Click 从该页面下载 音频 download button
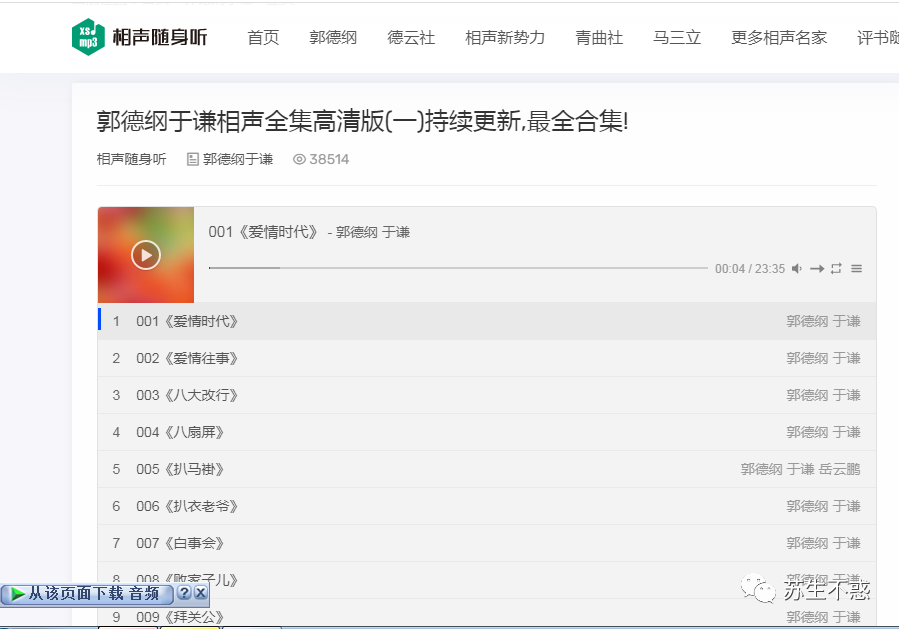The width and height of the screenshot is (899, 629). tap(87, 593)
